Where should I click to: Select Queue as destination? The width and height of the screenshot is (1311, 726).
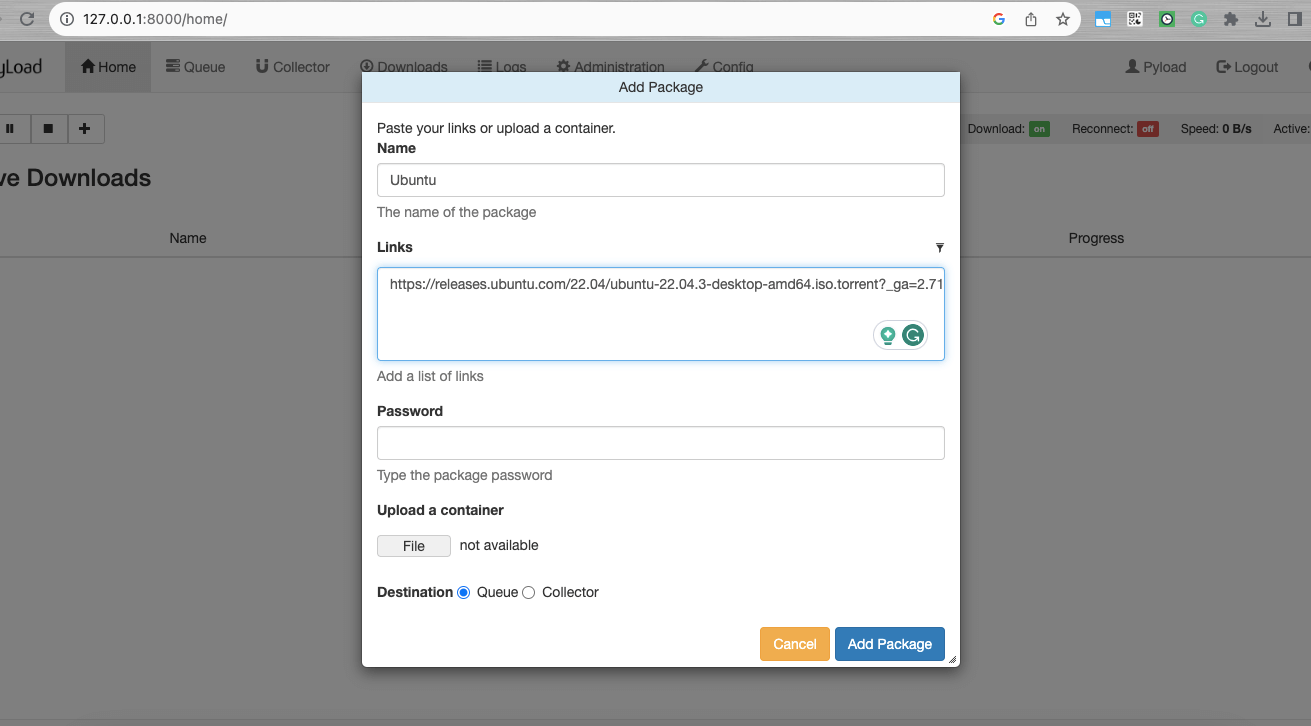coord(463,593)
